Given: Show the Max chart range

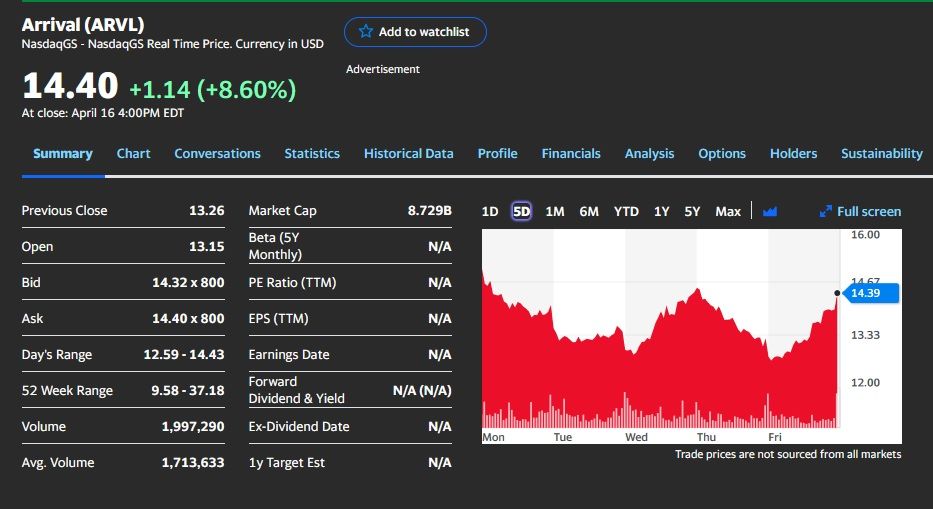Looking at the screenshot, I should tap(728, 211).
